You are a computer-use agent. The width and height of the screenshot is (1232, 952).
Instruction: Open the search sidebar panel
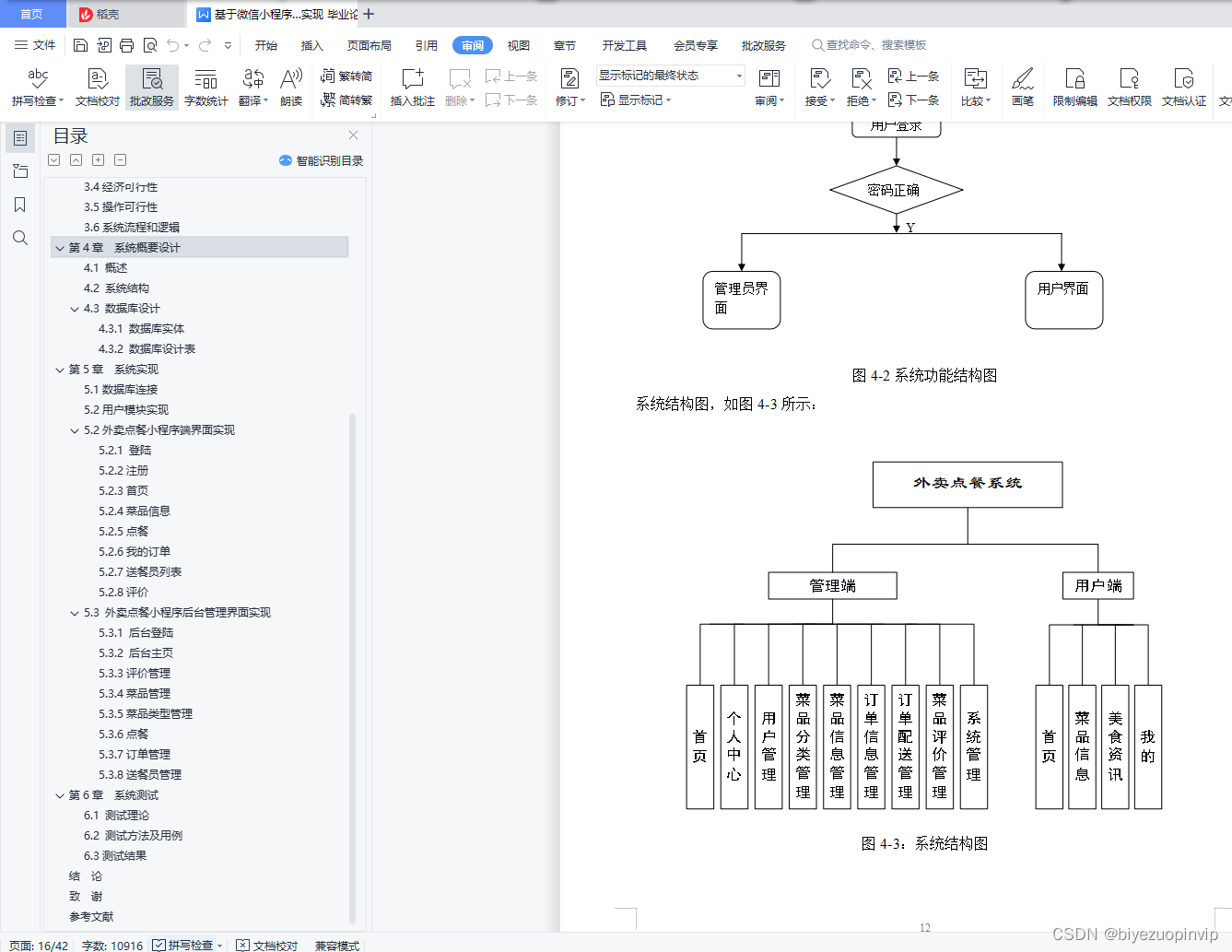click(20, 238)
